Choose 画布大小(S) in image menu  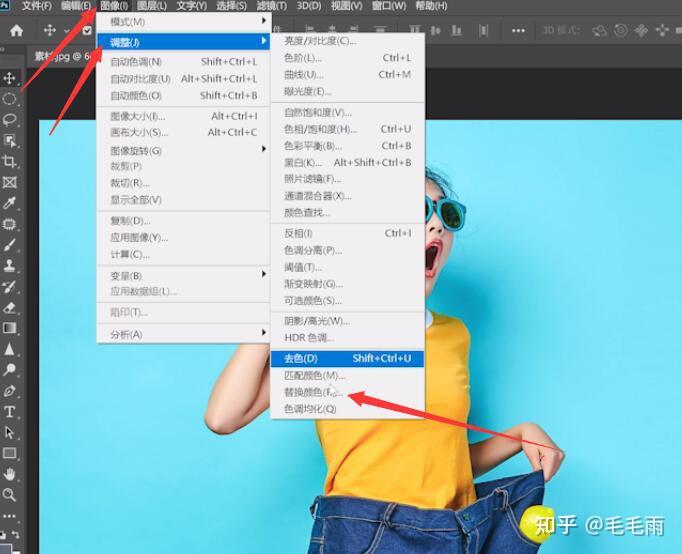[184, 132]
